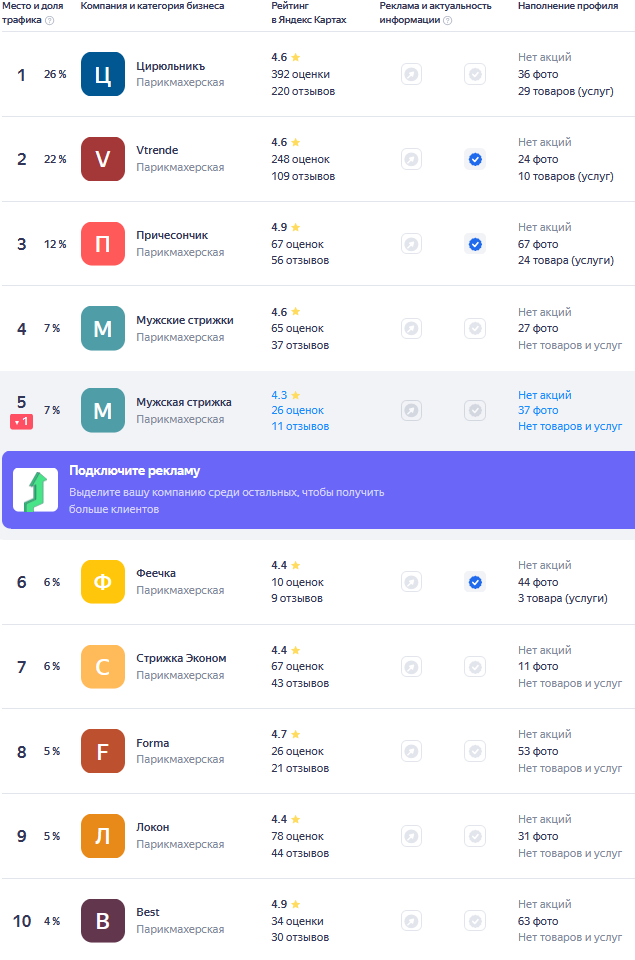The width and height of the screenshot is (635, 960).
Task: Click the Цирюльникъ blue Ц logo
Action: click(103, 74)
